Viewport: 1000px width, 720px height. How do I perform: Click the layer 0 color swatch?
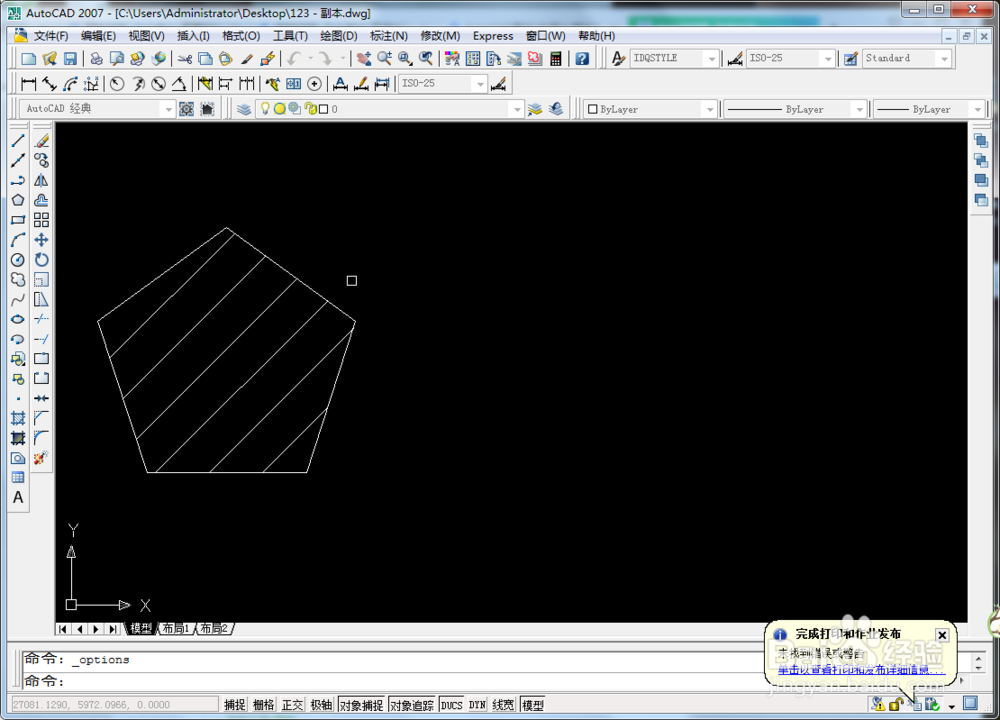323,109
